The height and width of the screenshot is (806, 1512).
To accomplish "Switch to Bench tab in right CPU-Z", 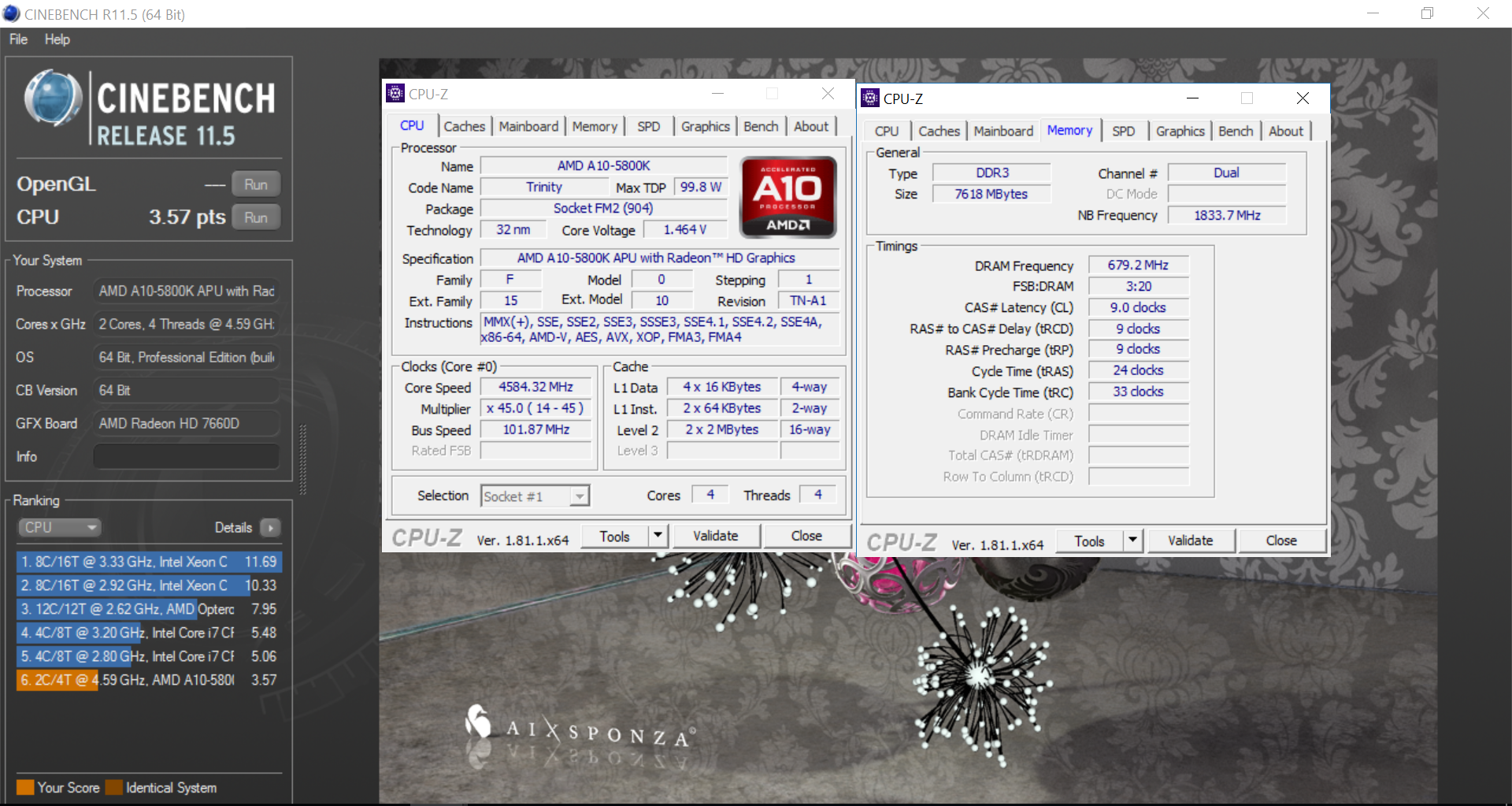I will 1236,132.
